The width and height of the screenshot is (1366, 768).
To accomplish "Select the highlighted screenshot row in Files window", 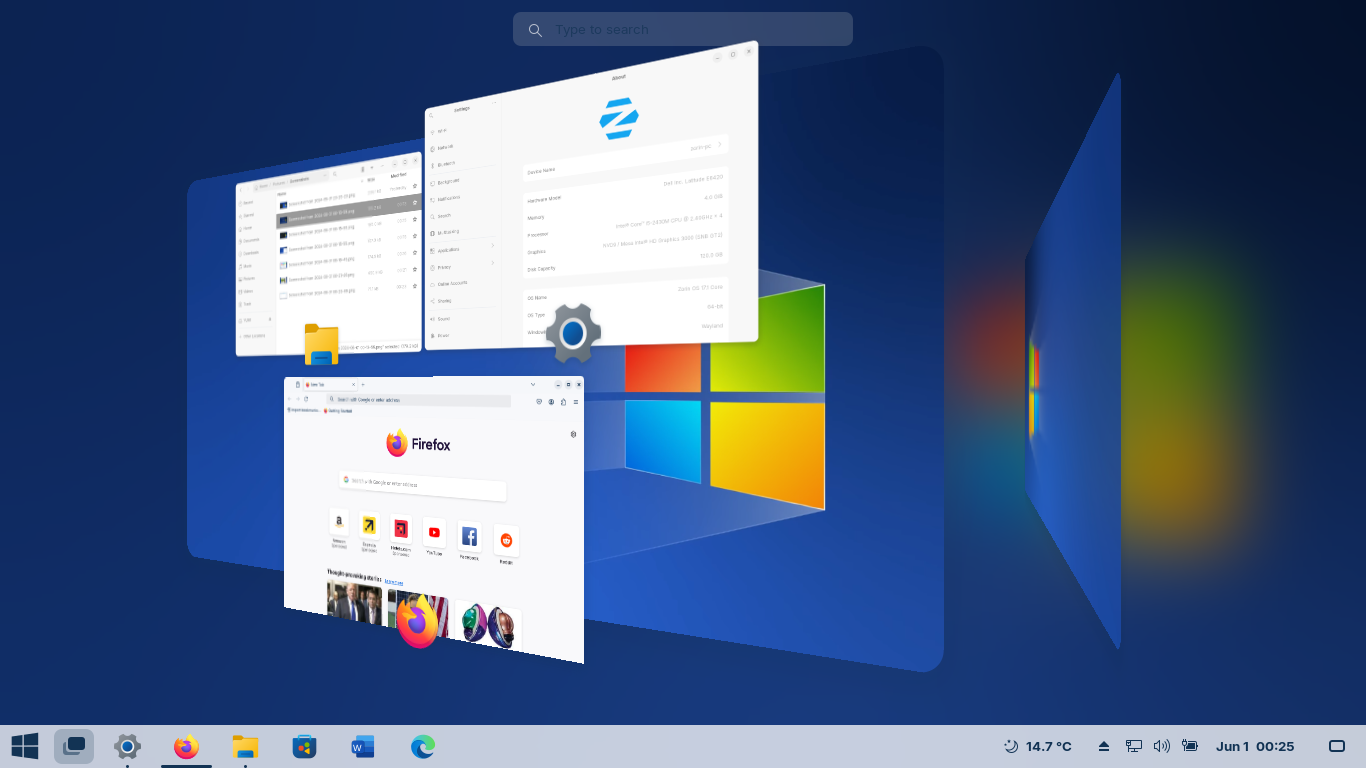I will click(348, 213).
